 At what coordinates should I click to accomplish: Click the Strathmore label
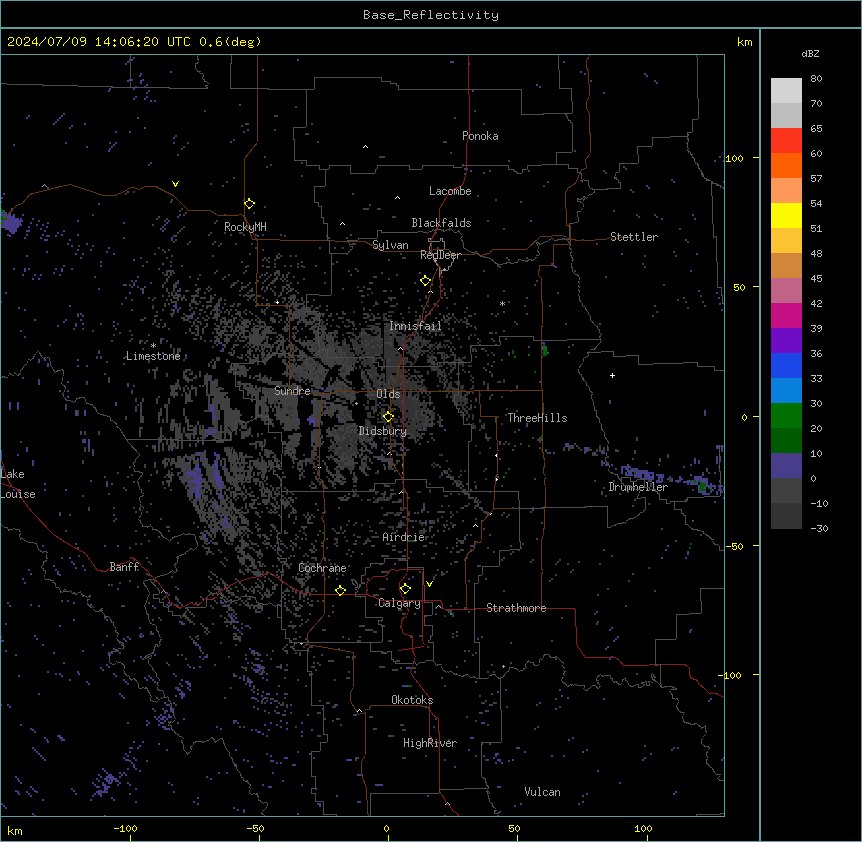(x=516, y=608)
